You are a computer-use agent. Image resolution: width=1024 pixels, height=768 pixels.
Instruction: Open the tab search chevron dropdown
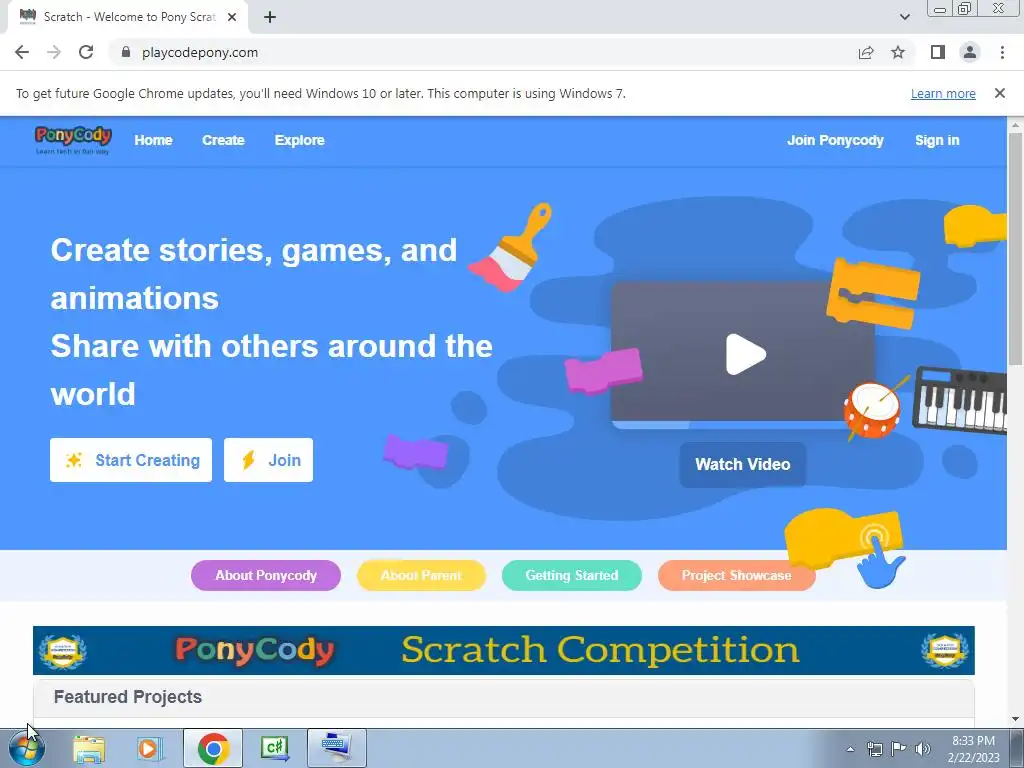point(904,17)
